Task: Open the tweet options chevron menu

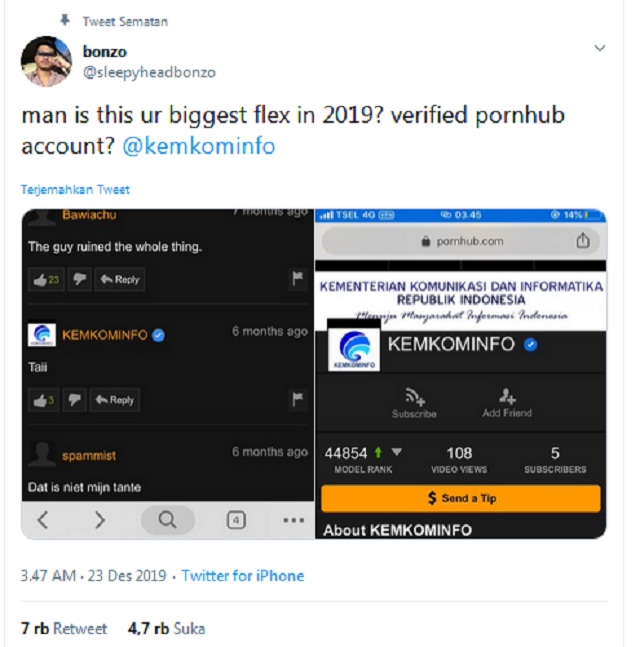Action: (x=600, y=48)
